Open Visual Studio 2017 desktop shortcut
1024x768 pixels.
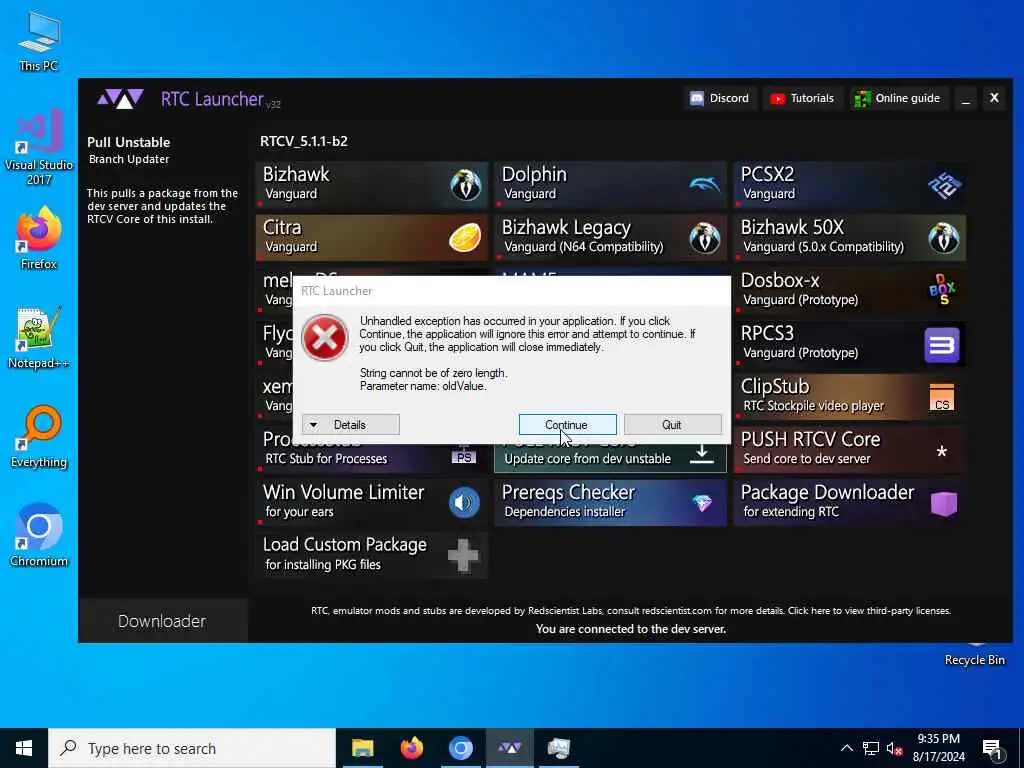click(39, 148)
